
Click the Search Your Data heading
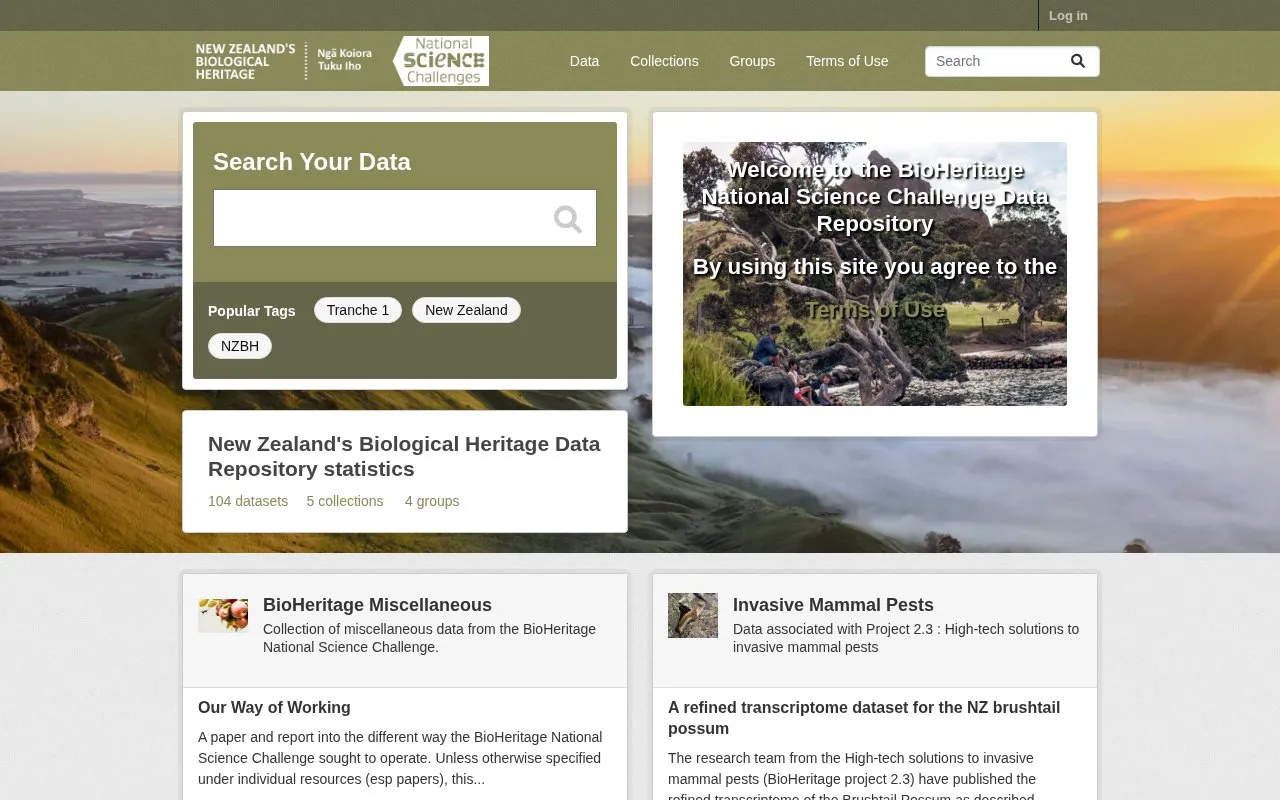(x=312, y=162)
